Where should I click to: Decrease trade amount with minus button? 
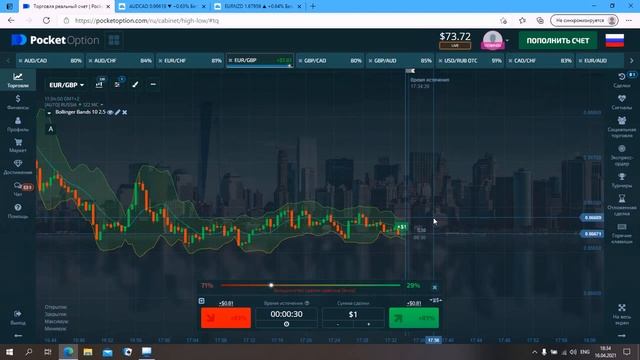click(338, 324)
